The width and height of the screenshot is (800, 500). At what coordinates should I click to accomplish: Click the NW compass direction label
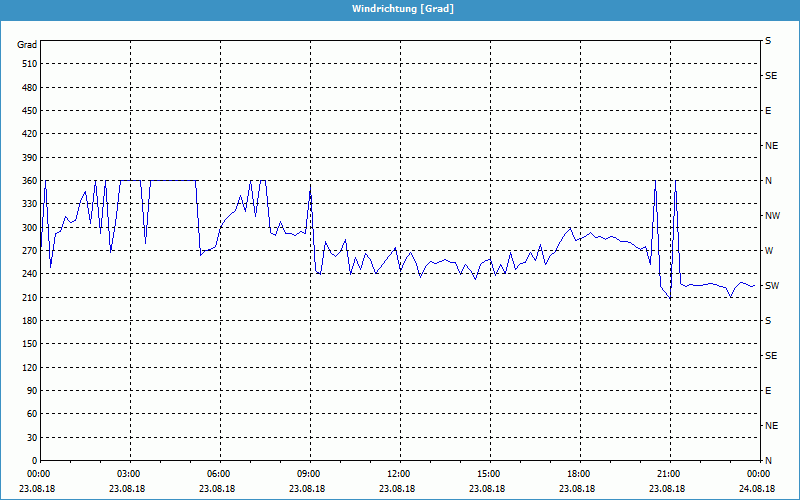click(772, 216)
